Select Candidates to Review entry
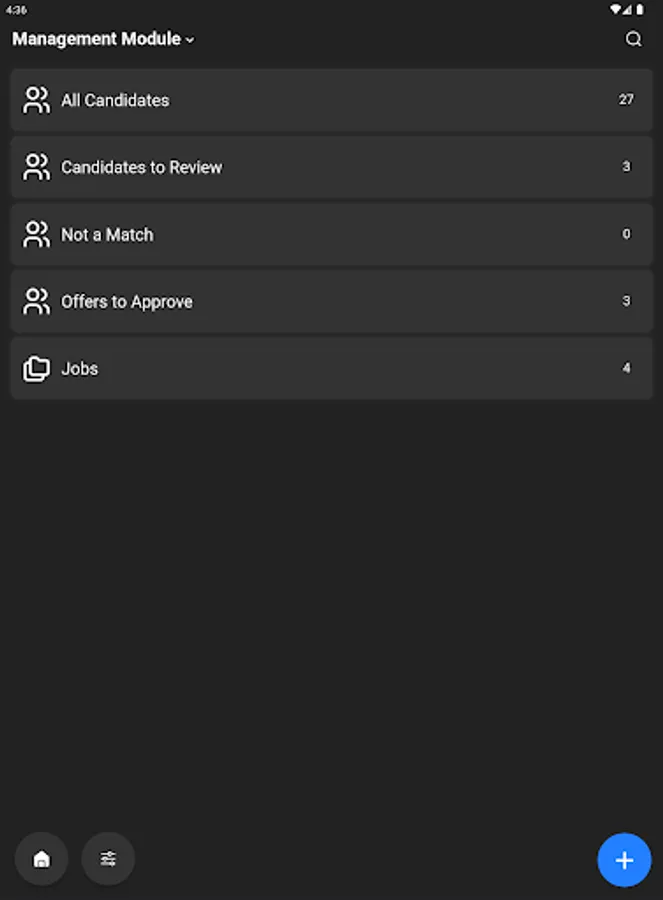This screenshot has height=900, width=663. click(x=141, y=167)
